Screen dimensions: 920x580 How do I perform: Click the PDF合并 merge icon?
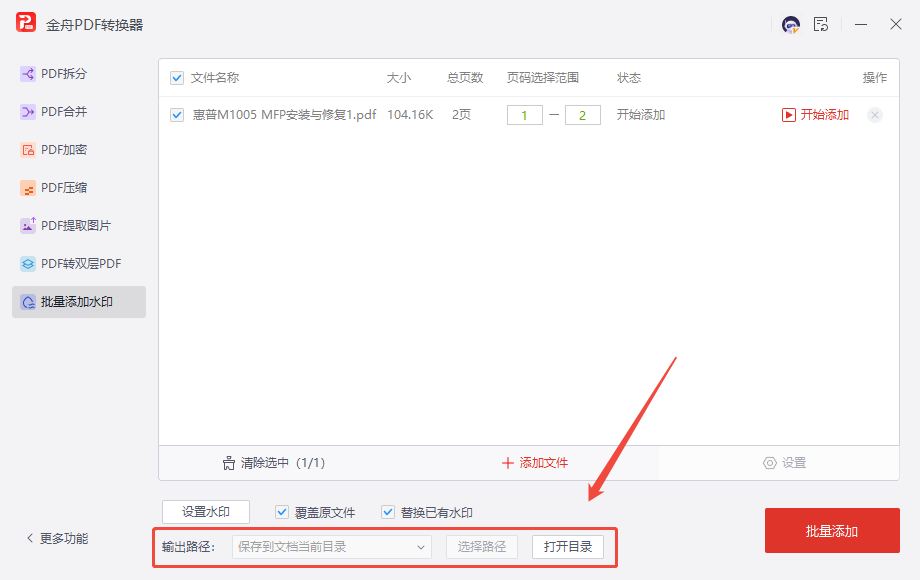28,111
